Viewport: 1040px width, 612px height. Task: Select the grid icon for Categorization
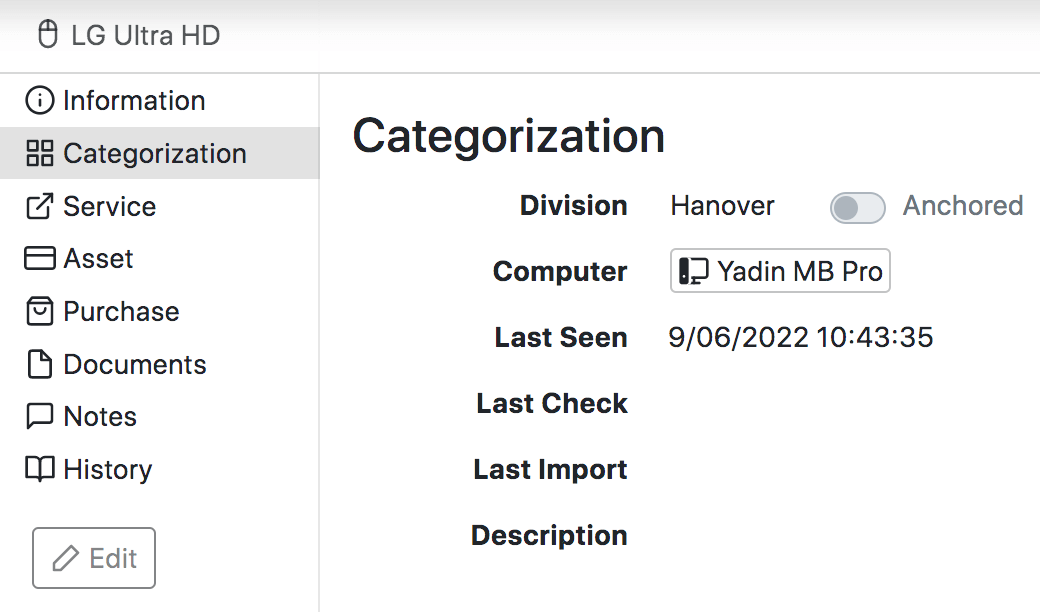[39, 153]
